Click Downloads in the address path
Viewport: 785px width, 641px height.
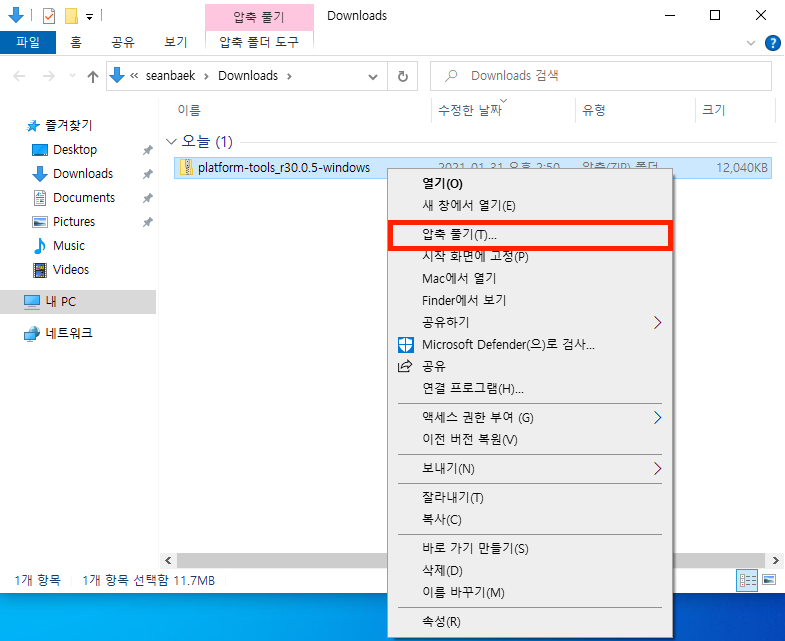click(248, 76)
